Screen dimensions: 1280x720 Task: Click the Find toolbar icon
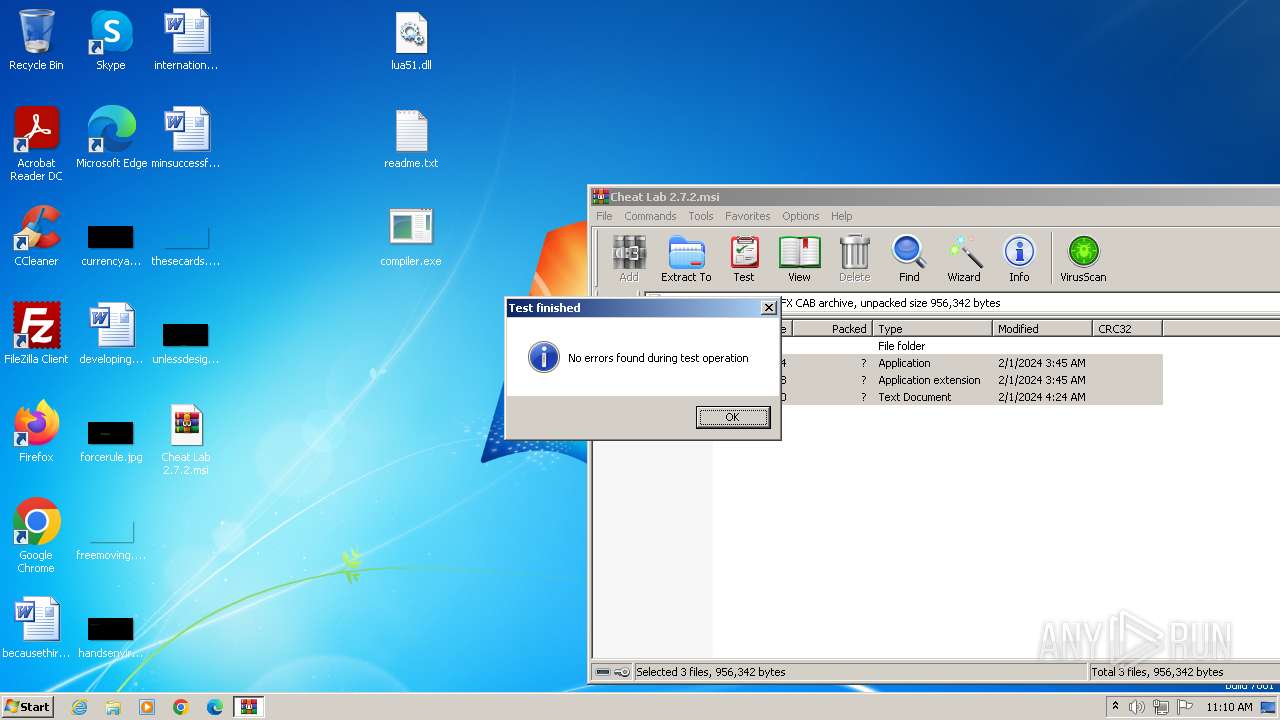[909, 260]
